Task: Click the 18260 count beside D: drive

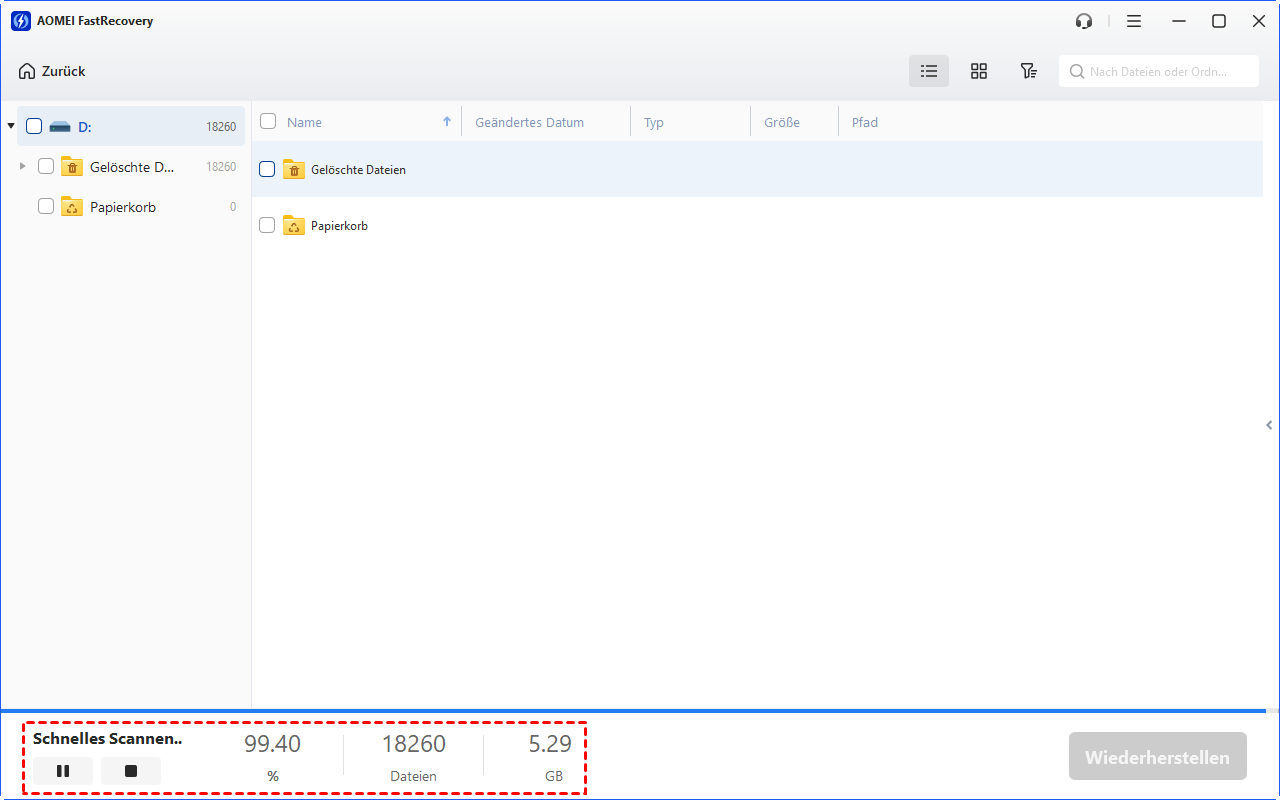Action: tap(221, 127)
